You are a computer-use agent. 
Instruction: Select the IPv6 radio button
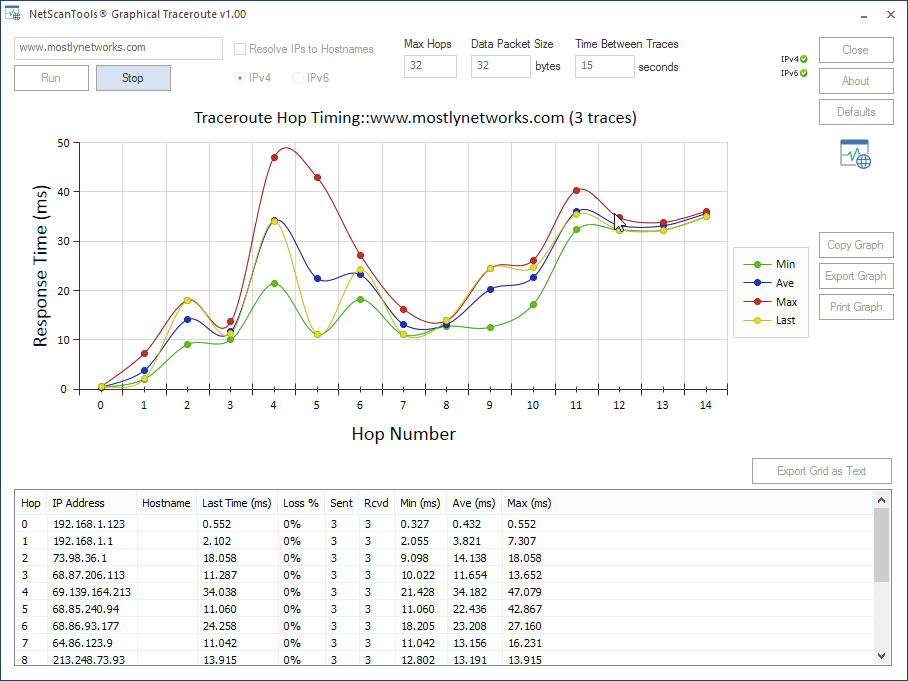coord(298,78)
